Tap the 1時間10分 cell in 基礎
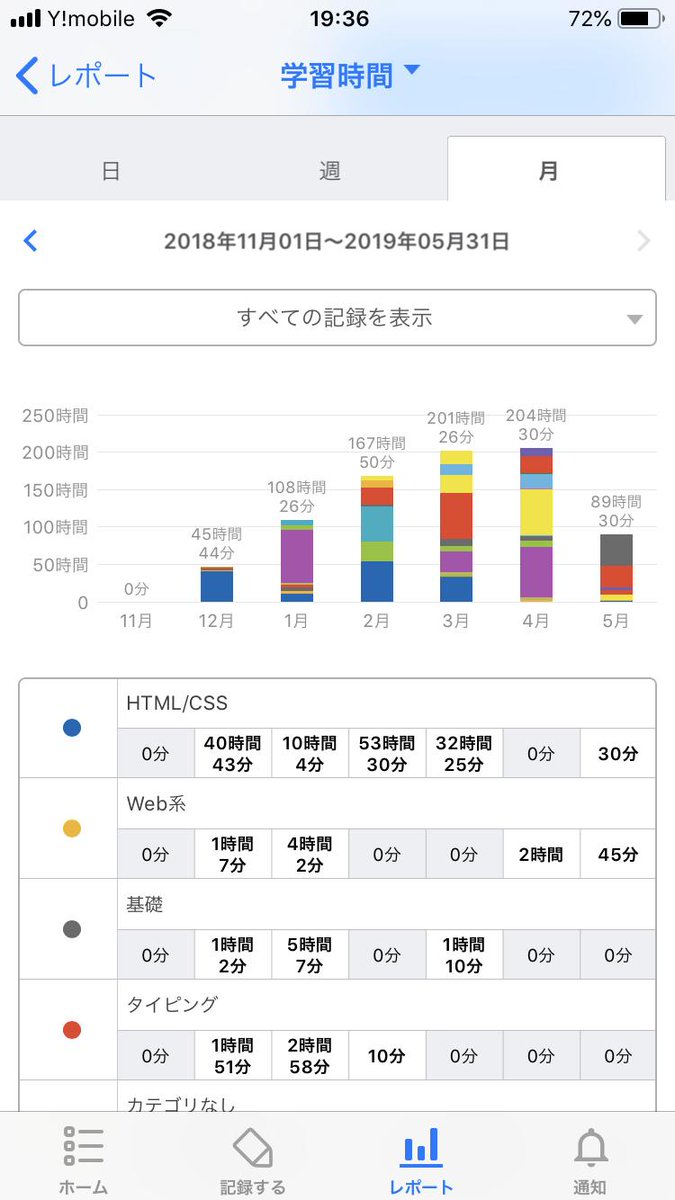Viewport: 675px width, 1200px height. (x=464, y=954)
